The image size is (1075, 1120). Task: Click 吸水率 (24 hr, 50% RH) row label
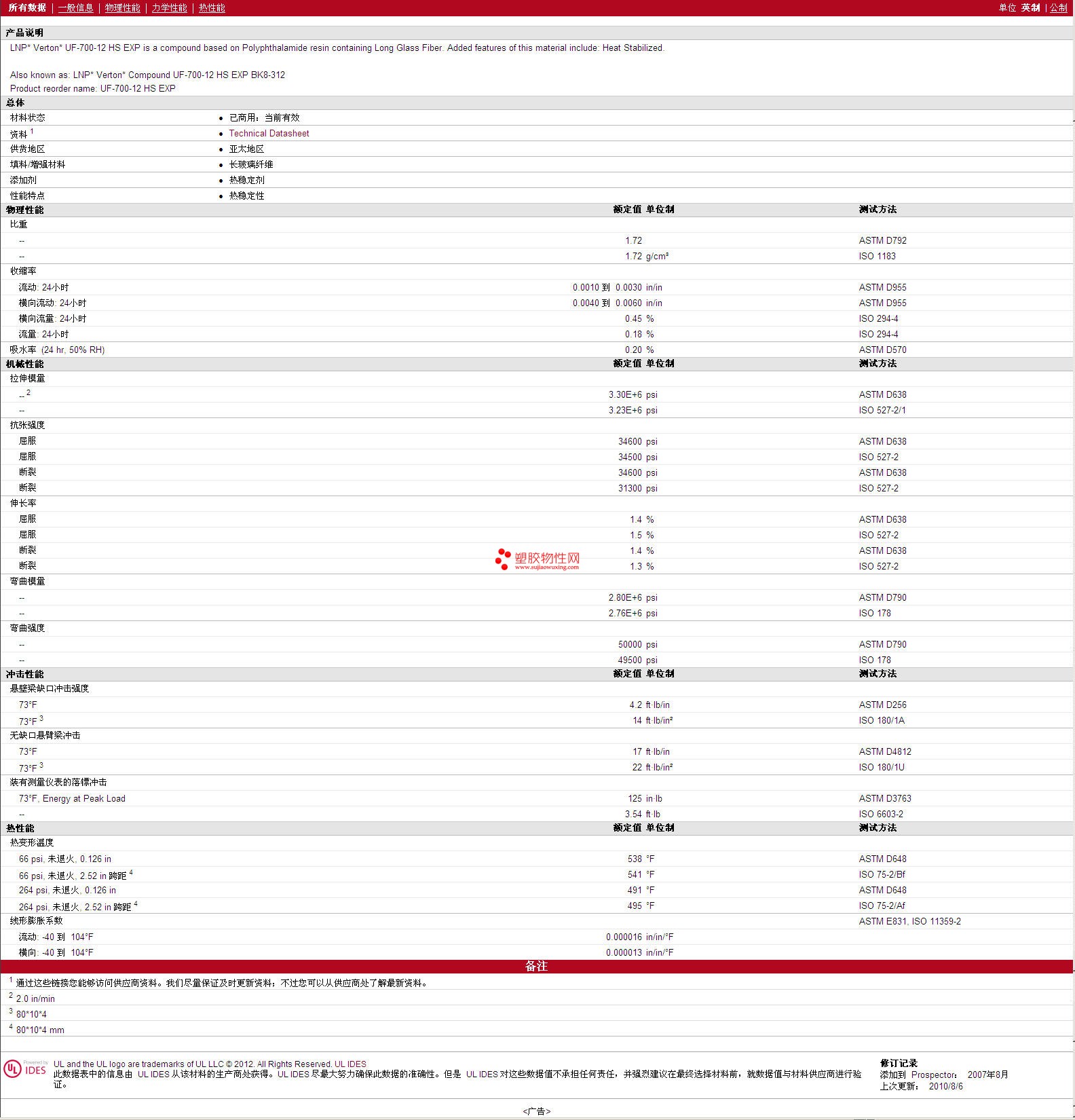tap(57, 350)
